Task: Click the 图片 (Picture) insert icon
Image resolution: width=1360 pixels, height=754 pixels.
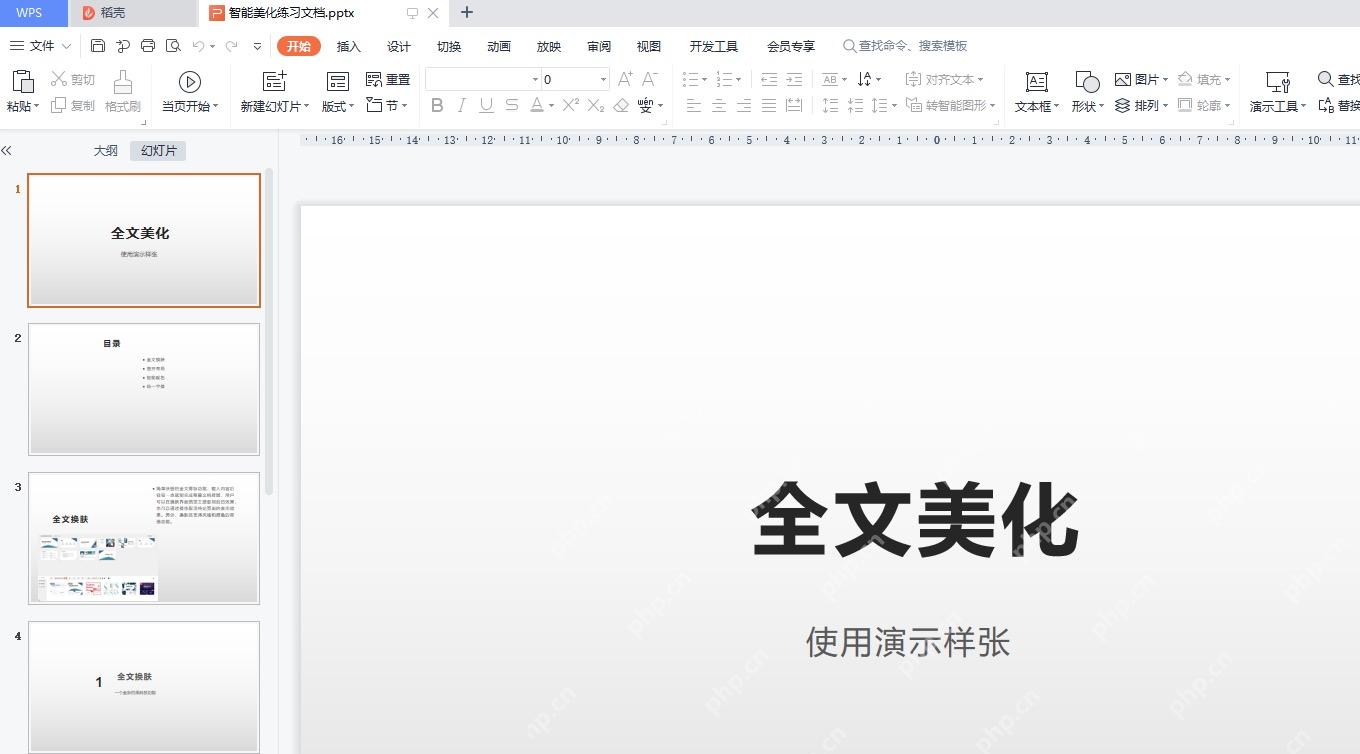Action: [x=1123, y=79]
